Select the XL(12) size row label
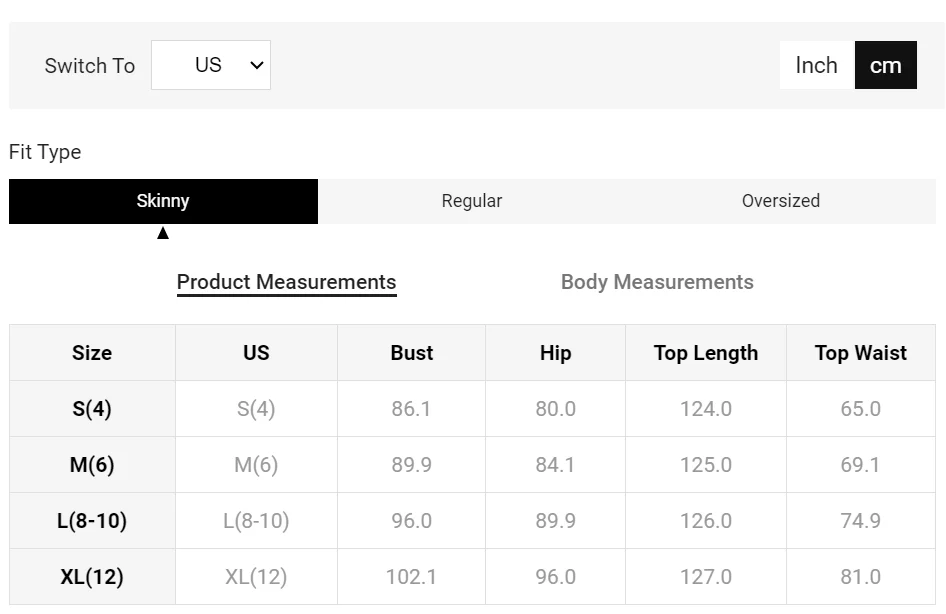 tap(92, 577)
